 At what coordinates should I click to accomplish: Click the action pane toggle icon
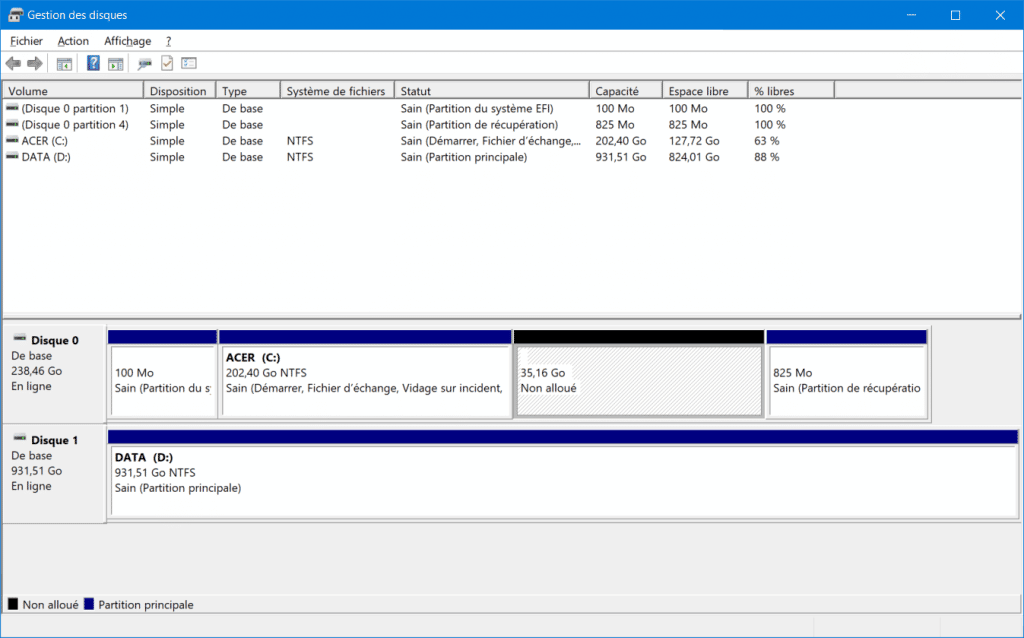click(116, 64)
